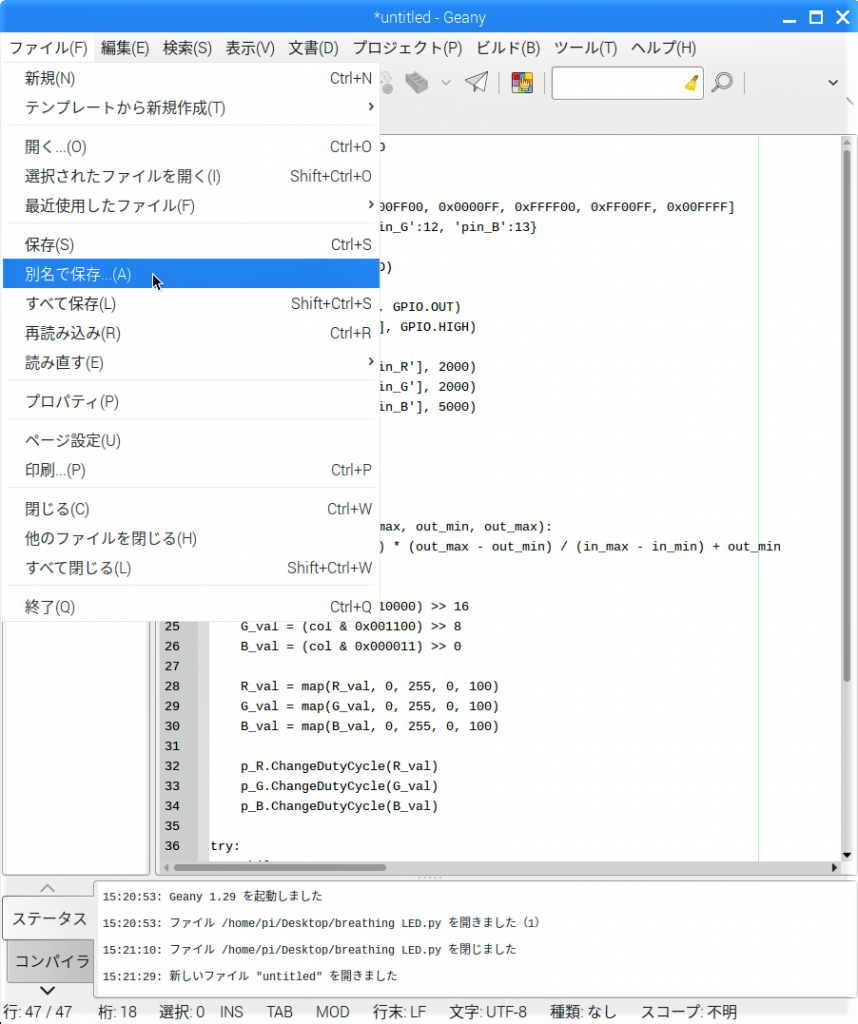
Task: Click the up arrow above message tabs
Action: click(47, 887)
